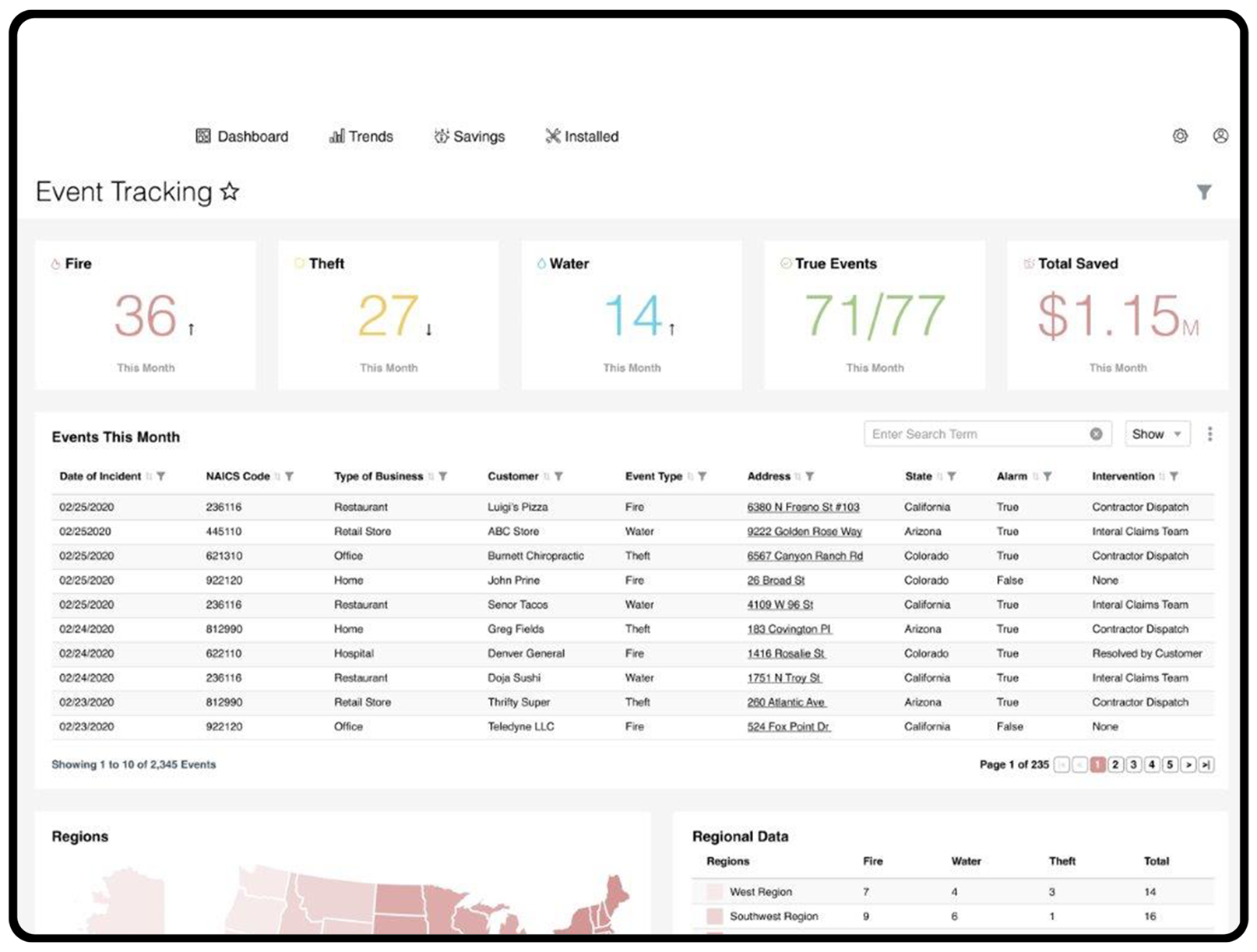
Task: Open the user profile icon
Action: tap(1220, 136)
